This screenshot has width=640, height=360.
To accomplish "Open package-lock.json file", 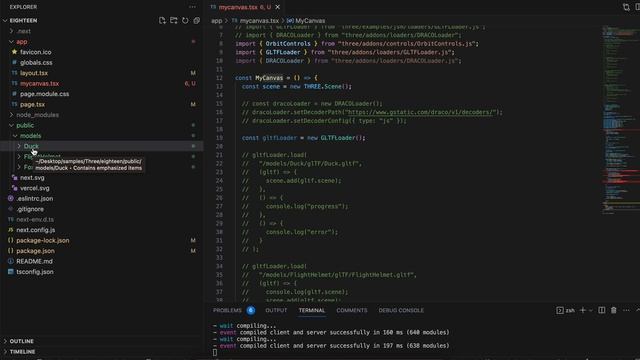I will [x=42, y=240].
